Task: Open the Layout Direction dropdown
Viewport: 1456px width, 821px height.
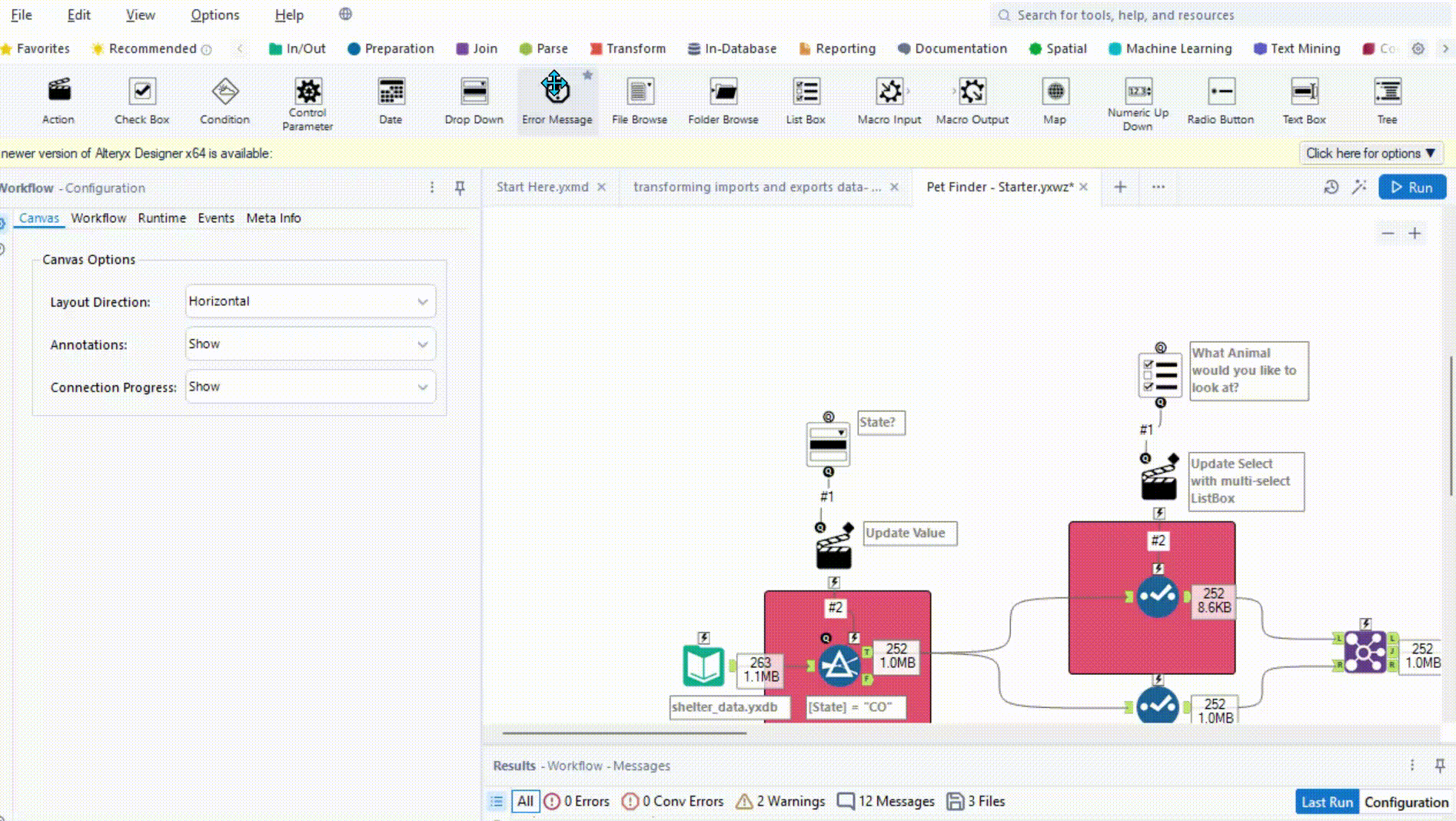Action: pos(311,301)
